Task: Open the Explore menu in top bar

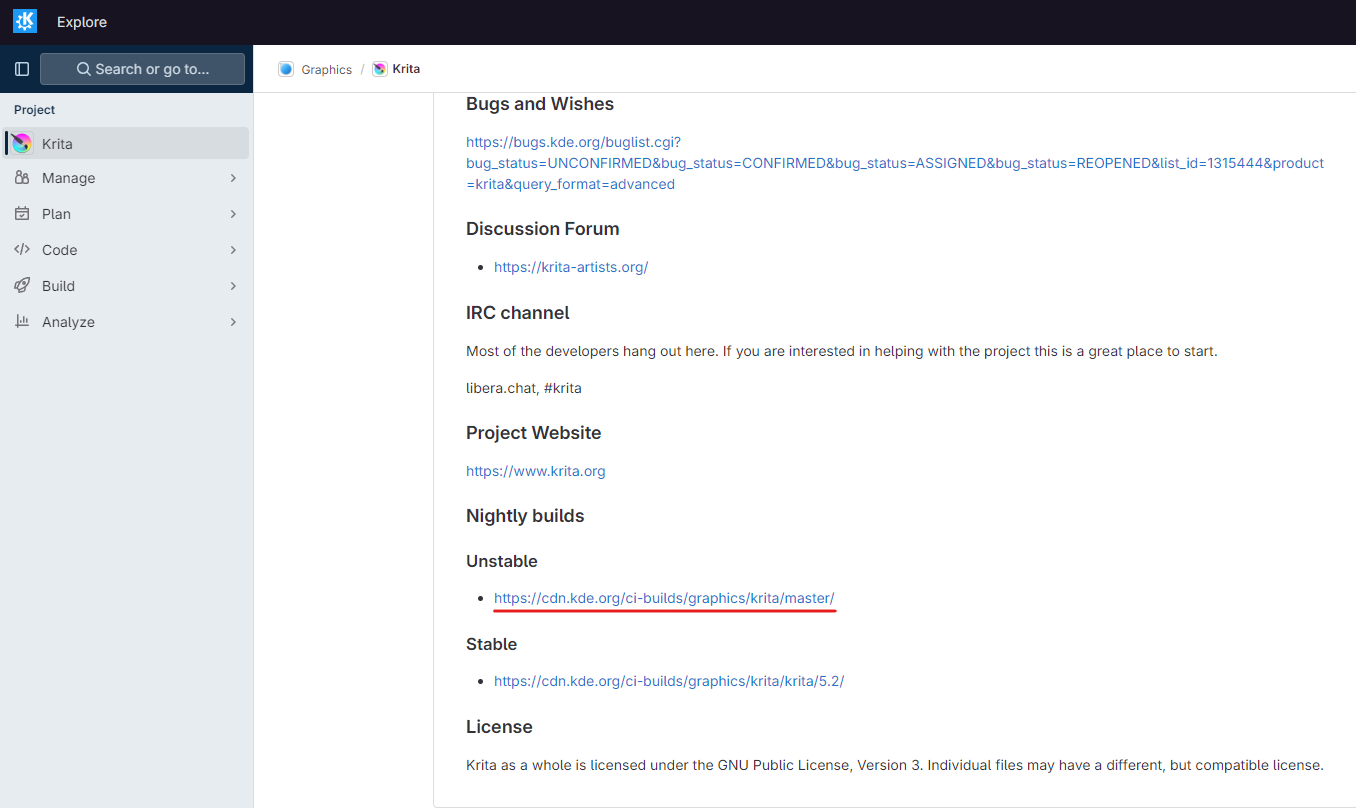Action: point(82,22)
